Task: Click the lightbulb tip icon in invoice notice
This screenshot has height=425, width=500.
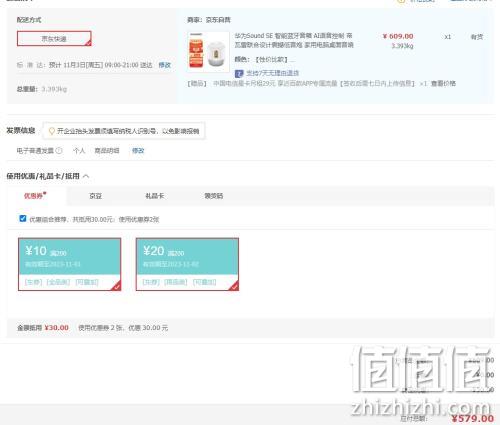Action: (52, 131)
